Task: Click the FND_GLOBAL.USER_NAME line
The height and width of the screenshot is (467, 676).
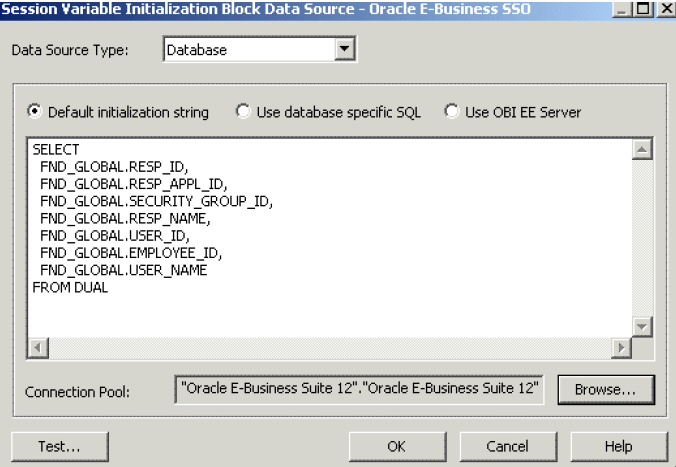Action: [123, 270]
